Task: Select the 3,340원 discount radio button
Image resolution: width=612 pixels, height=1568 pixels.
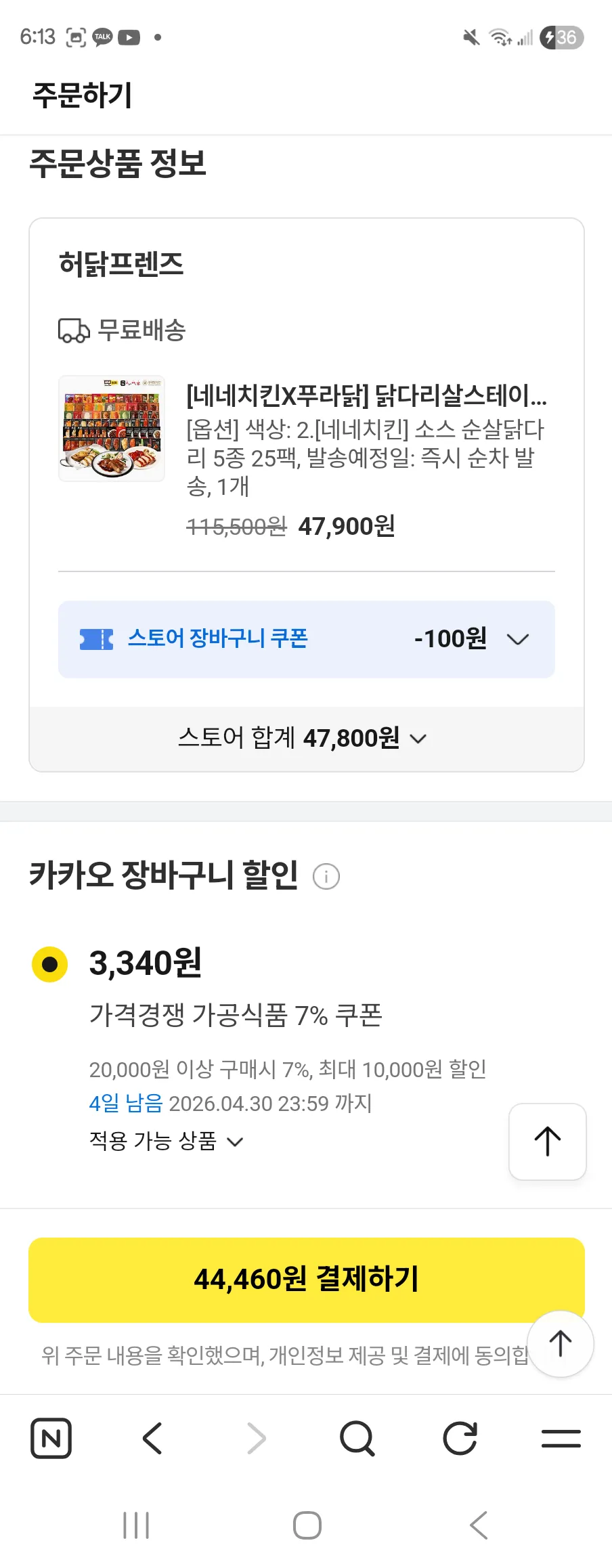Action: 50,964
